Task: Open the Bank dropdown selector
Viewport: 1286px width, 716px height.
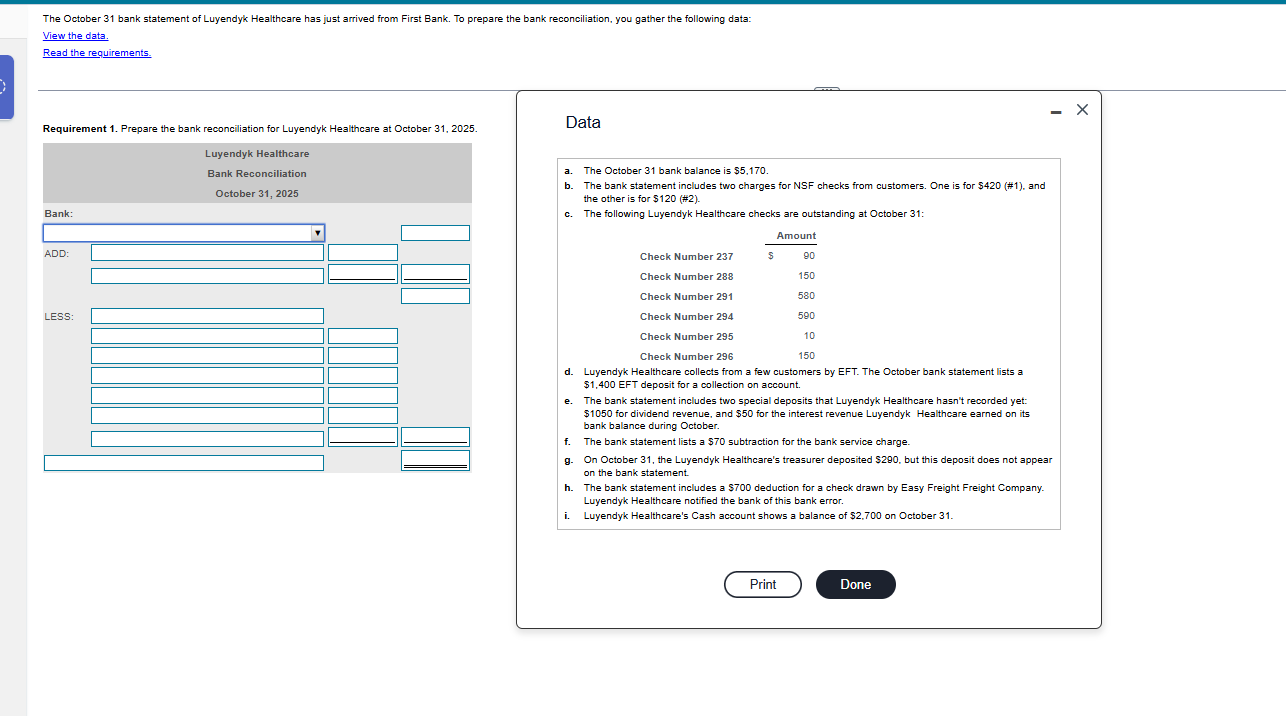Action: click(317, 232)
